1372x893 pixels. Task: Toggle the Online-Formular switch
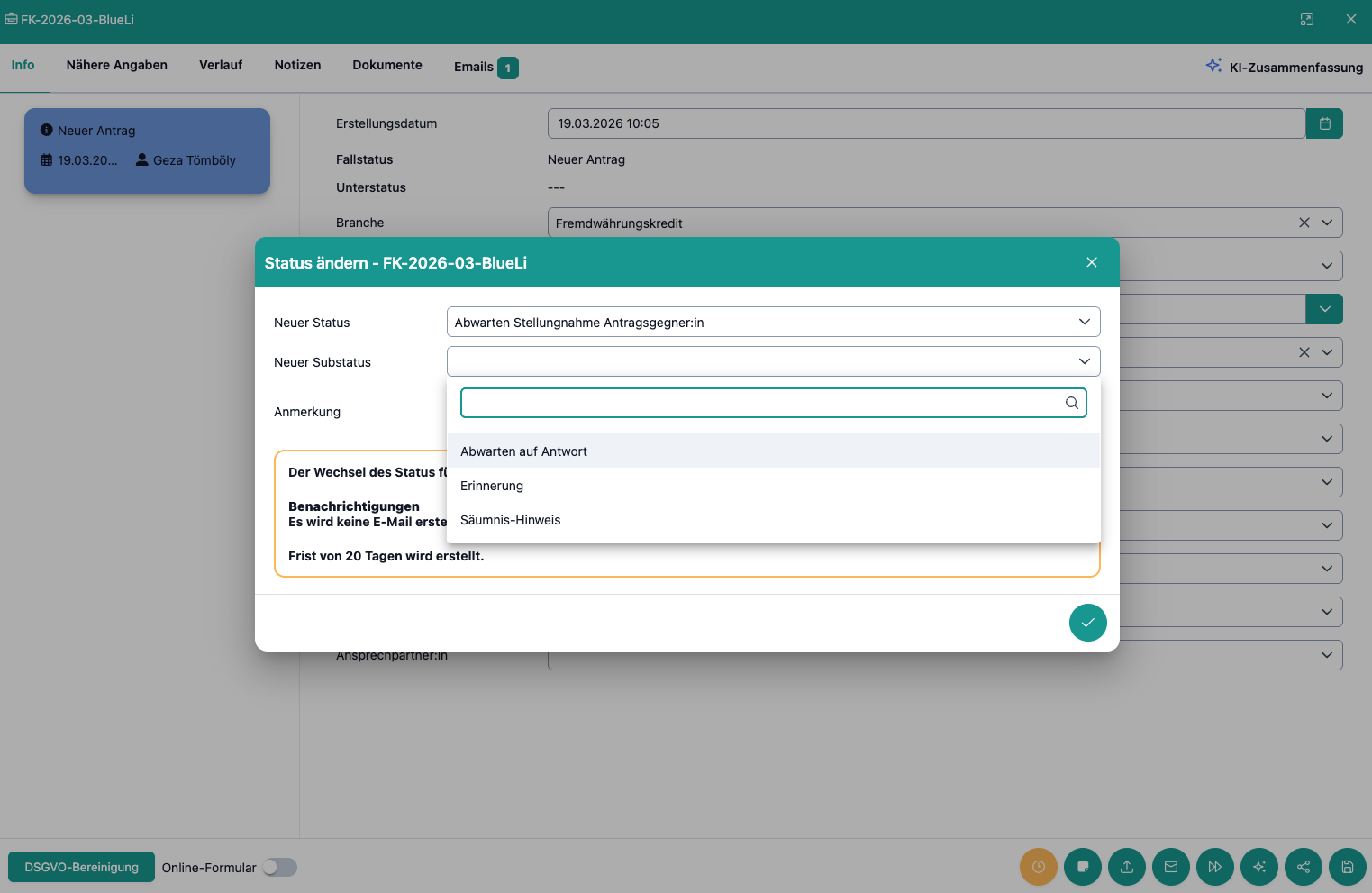(279, 867)
